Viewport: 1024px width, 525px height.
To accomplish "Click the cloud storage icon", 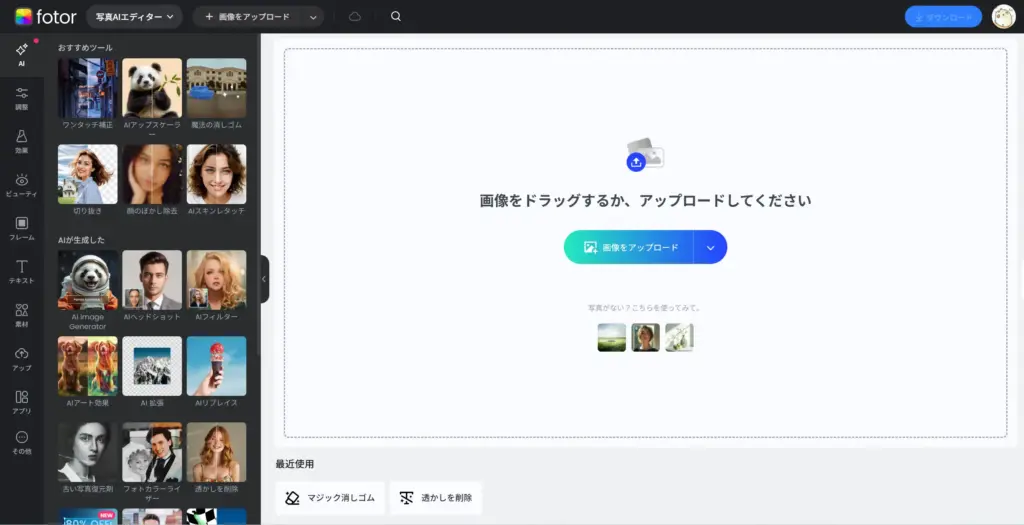I will pyautogui.click(x=355, y=16).
